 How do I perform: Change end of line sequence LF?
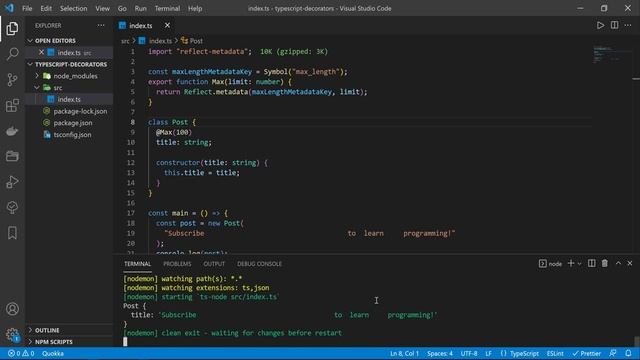[x=488, y=353]
